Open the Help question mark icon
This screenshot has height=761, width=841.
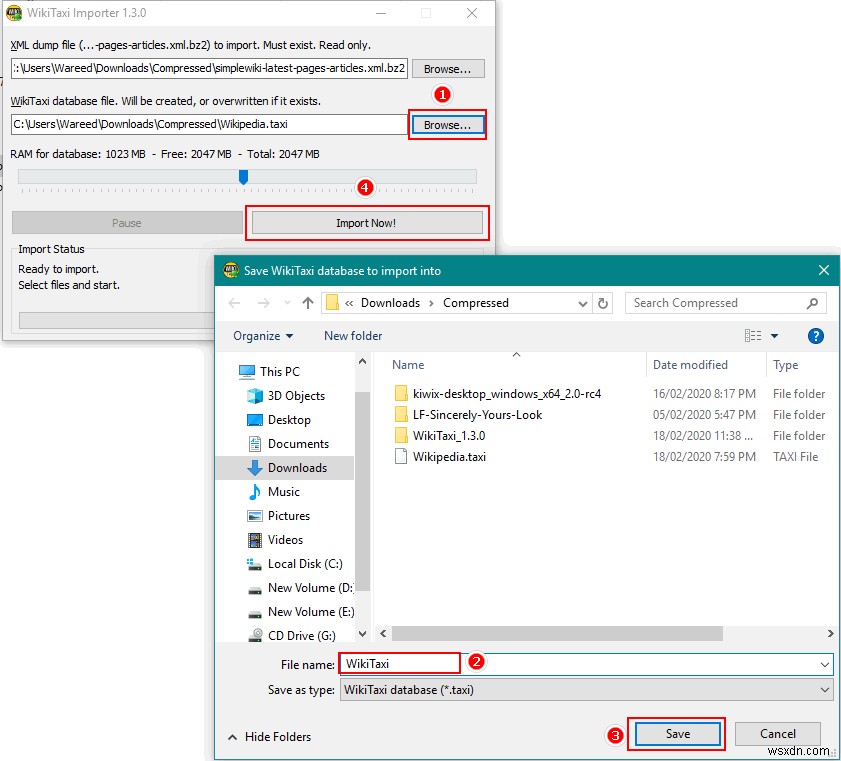point(816,336)
